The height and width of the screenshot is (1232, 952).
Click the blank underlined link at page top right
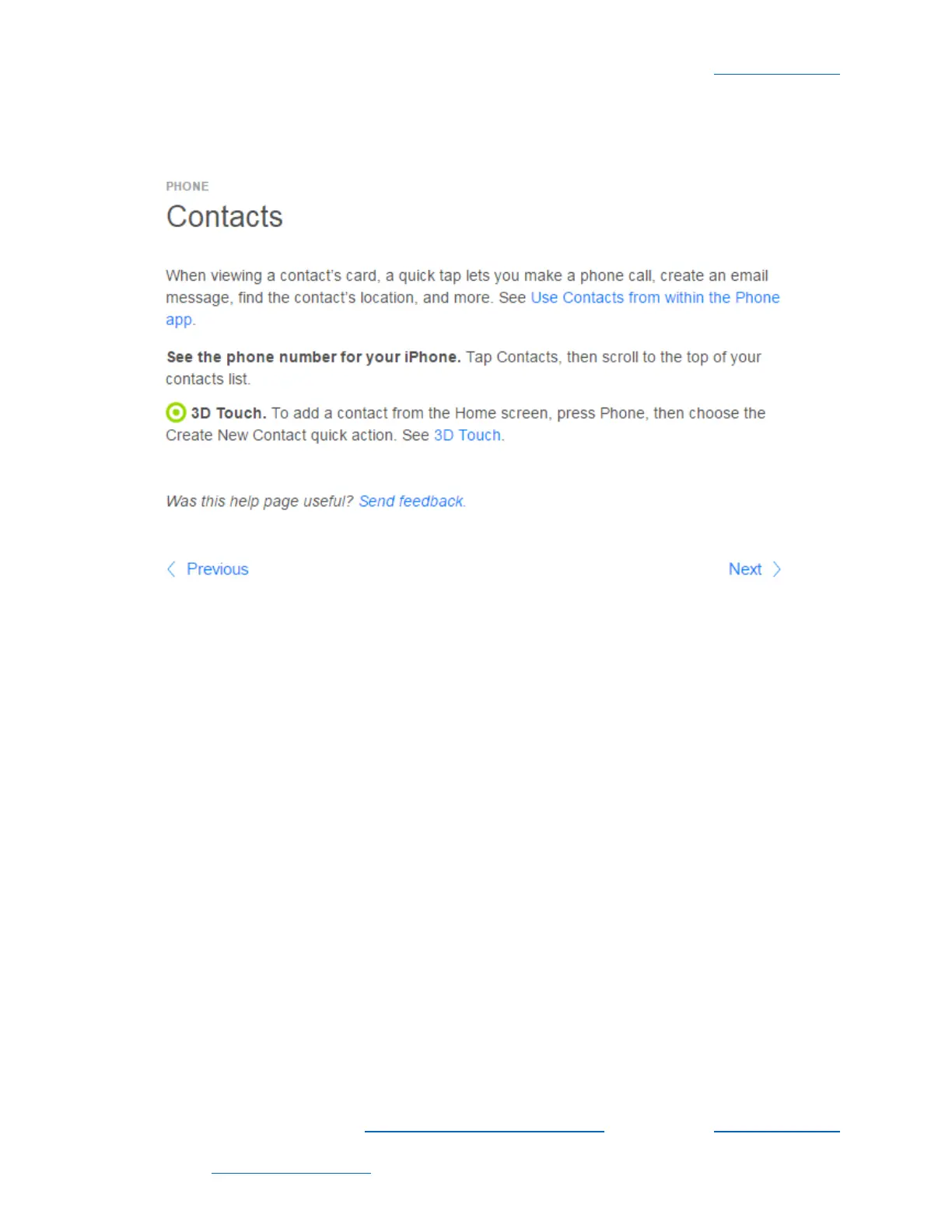pos(776,73)
